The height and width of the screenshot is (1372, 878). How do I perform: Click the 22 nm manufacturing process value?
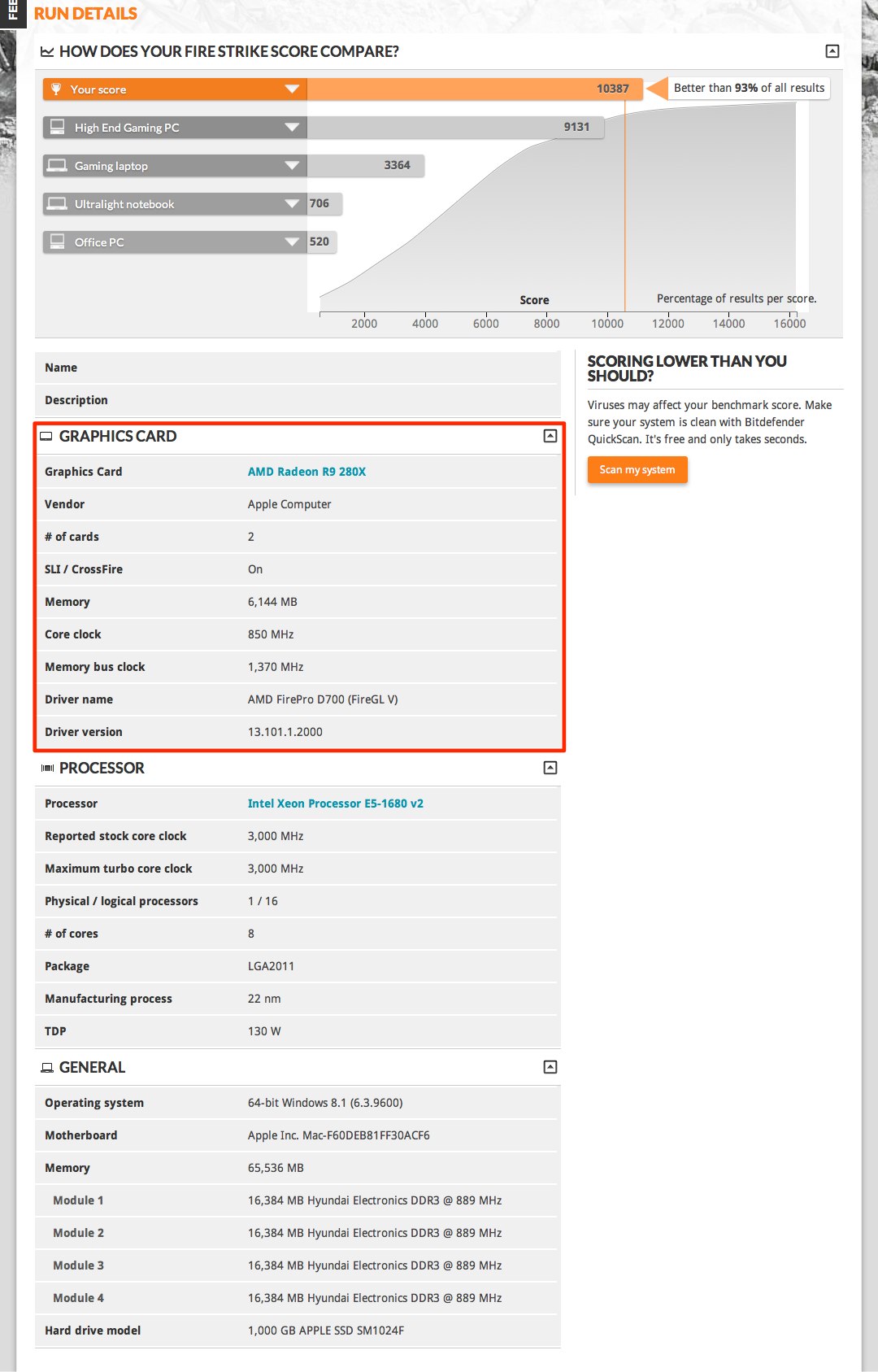[264, 999]
